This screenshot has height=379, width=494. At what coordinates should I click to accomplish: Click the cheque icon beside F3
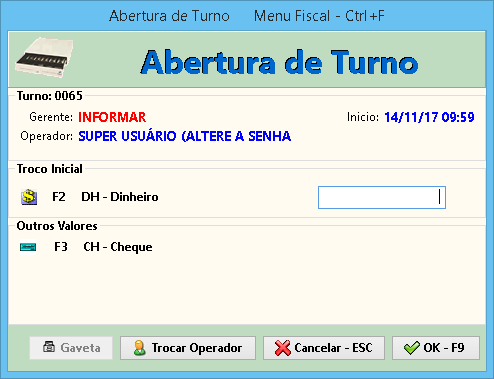pyautogui.click(x=28, y=247)
